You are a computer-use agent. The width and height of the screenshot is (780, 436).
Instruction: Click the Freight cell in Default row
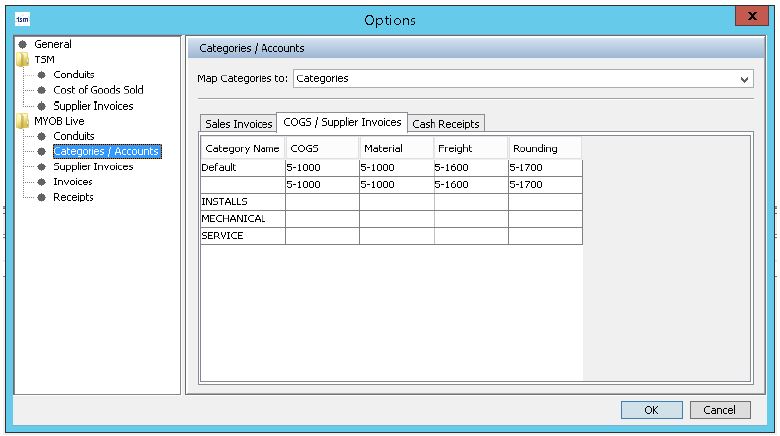470,168
